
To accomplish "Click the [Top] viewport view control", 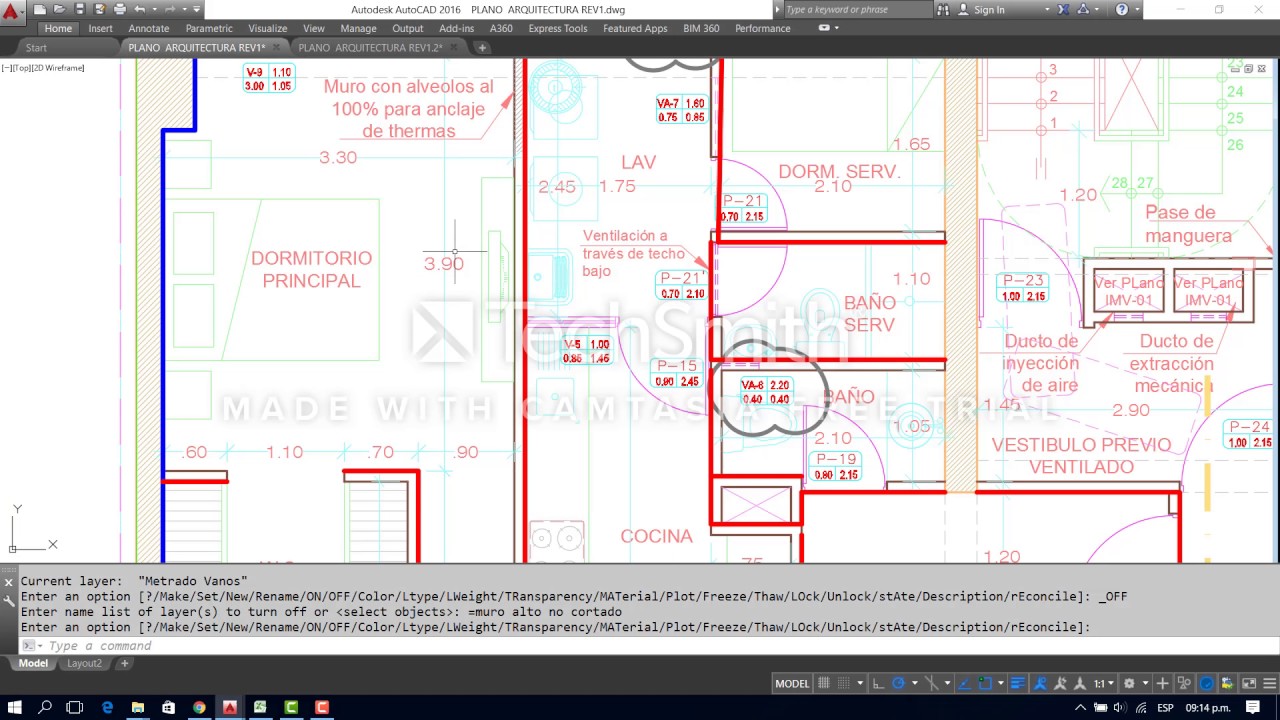I will 23,68.
